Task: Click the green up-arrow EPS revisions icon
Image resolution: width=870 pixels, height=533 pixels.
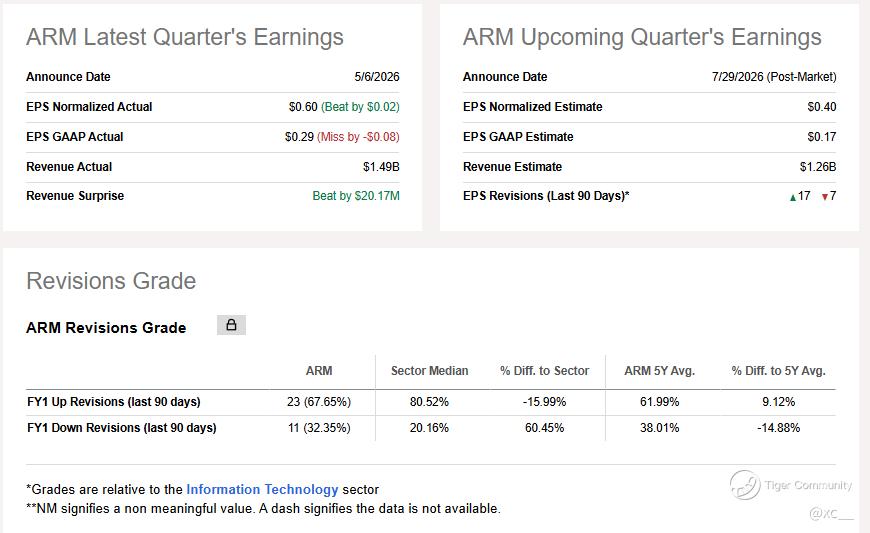Action: point(793,197)
